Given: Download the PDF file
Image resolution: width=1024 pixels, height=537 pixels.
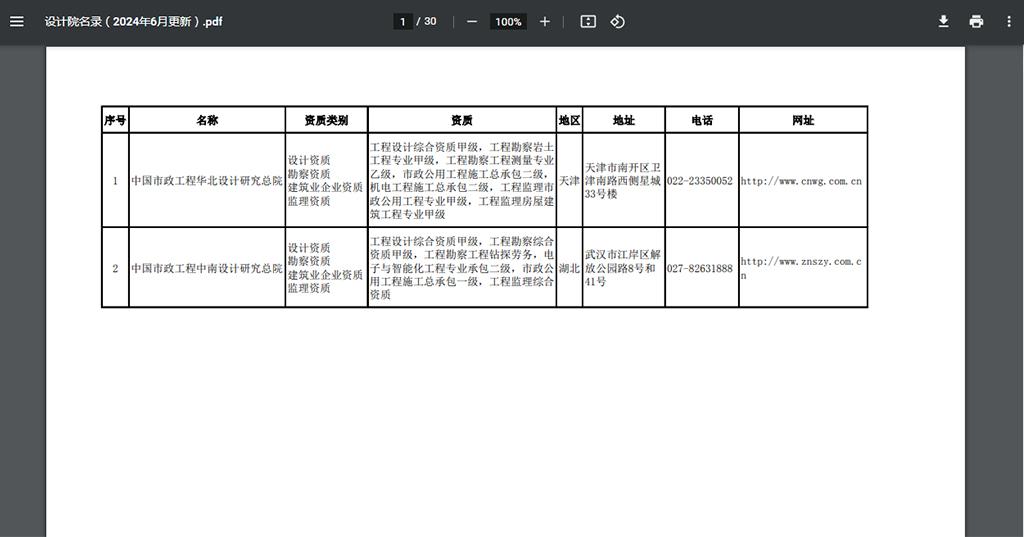Looking at the screenshot, I should coord(943,22).
